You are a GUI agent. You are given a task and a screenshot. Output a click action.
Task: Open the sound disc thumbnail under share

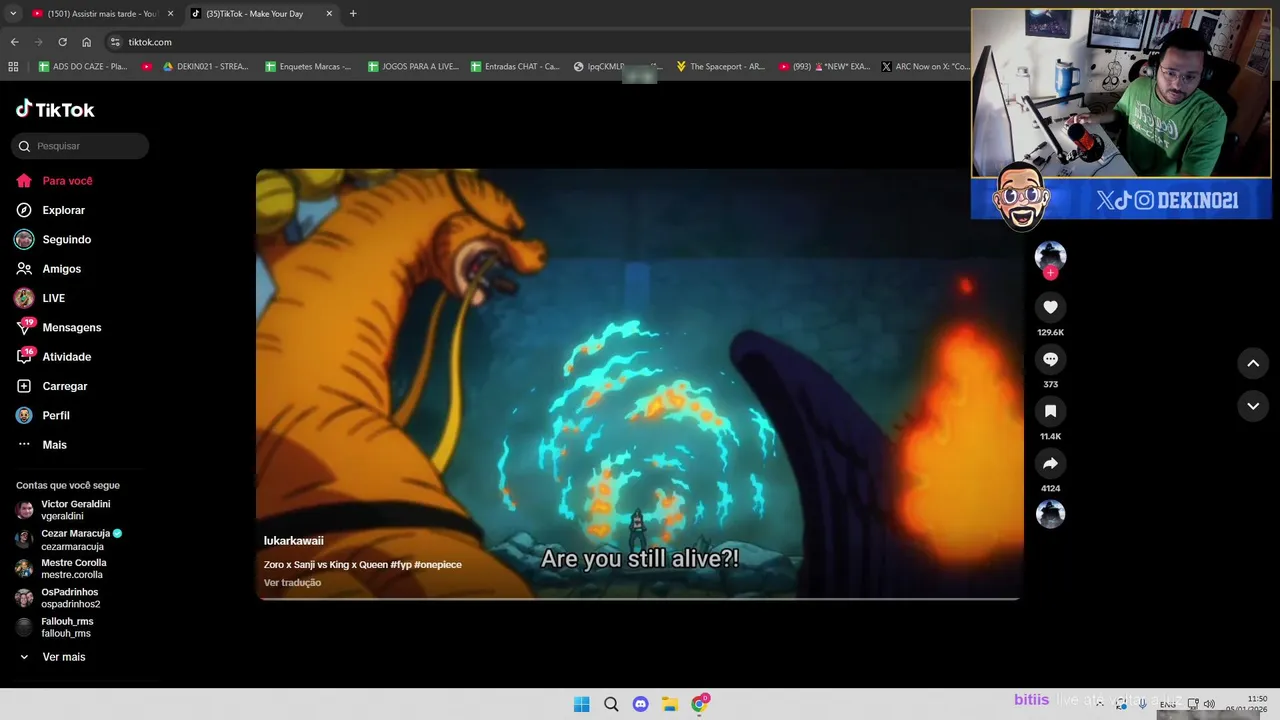pyautogui.click(x=1050, y=514)
